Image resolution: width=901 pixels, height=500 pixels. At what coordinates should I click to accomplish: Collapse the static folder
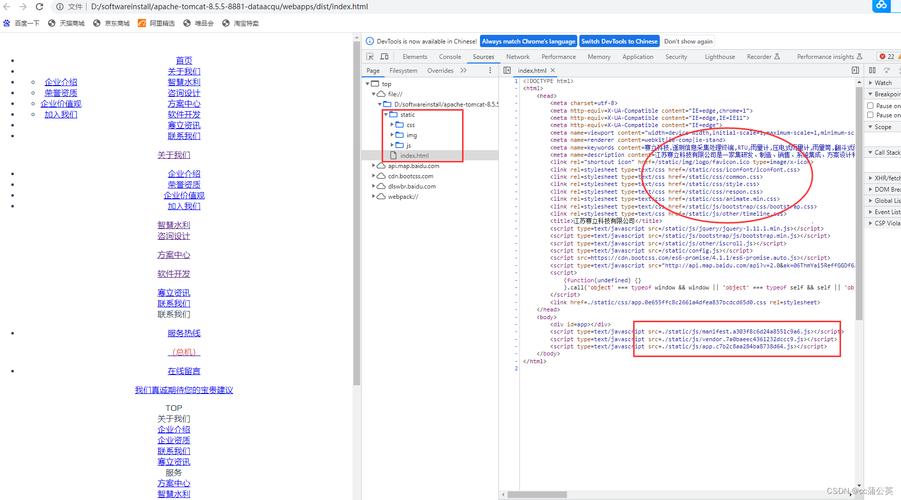(x=386, y=115)
